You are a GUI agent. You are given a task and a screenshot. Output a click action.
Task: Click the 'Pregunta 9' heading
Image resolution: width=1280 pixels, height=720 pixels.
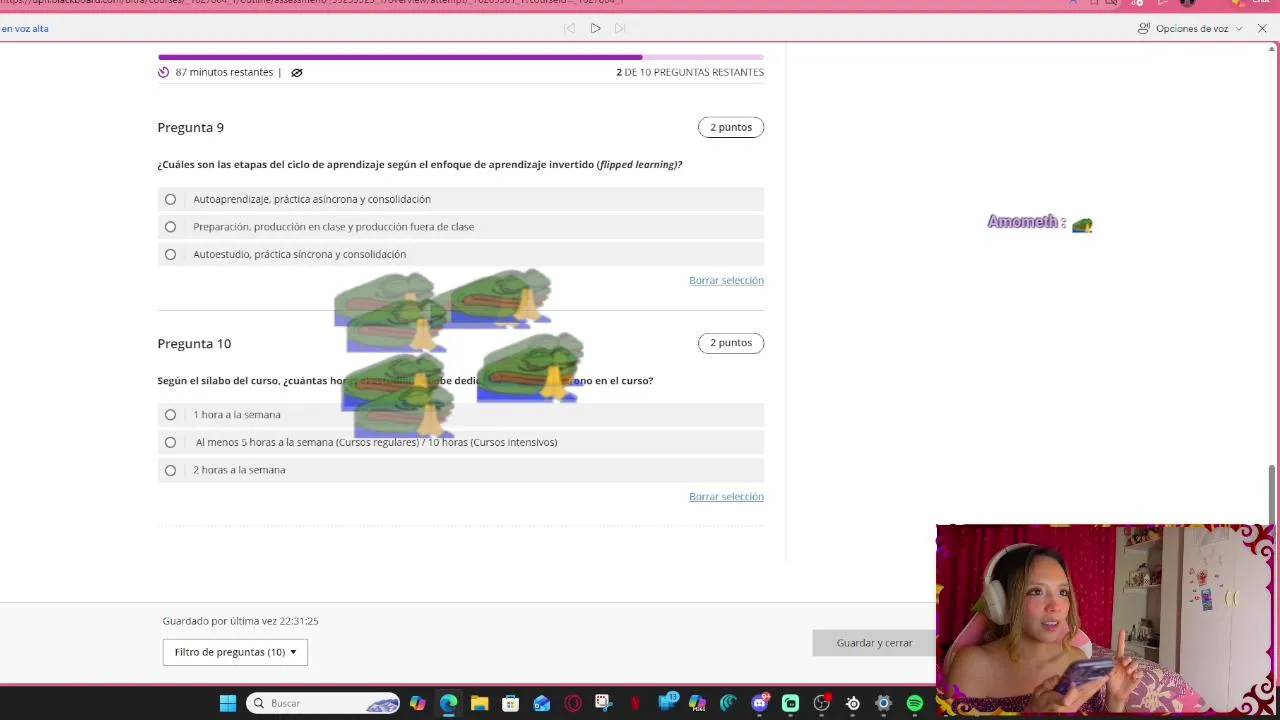click(191, 127)
